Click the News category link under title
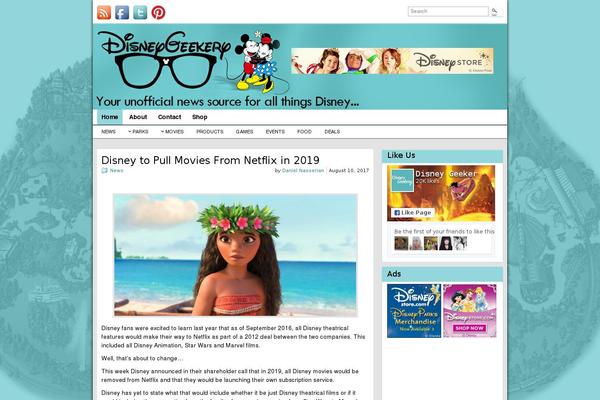This screenshot has height=400, width=600. pyautogui.click(x=116, y=171)
